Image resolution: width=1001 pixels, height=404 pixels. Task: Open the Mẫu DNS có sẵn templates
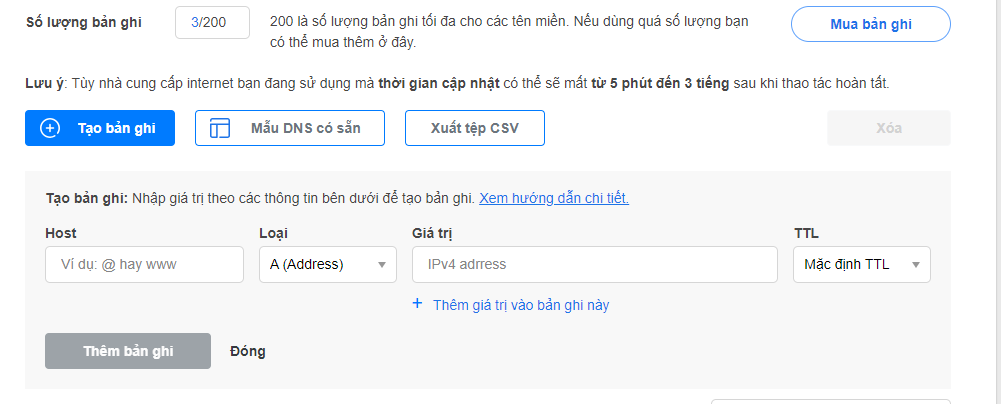pyautogui.click(x=290, y=128)
